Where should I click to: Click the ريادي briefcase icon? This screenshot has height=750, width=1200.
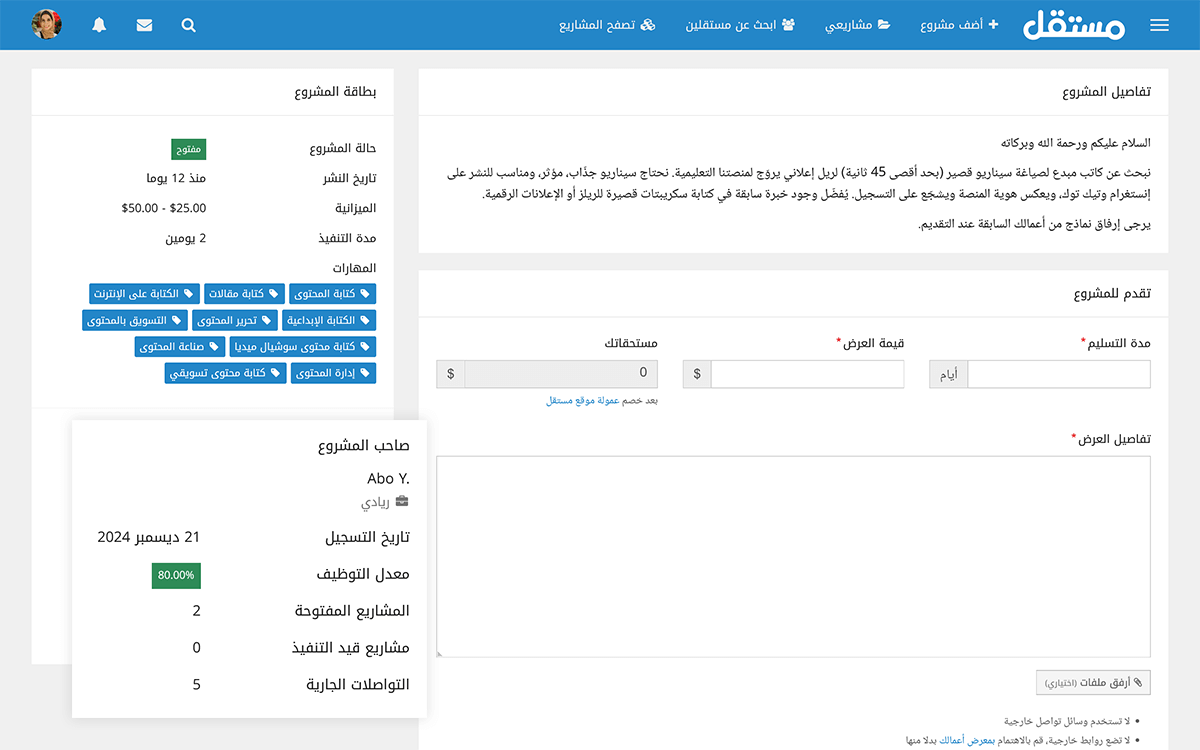[403, 502]
